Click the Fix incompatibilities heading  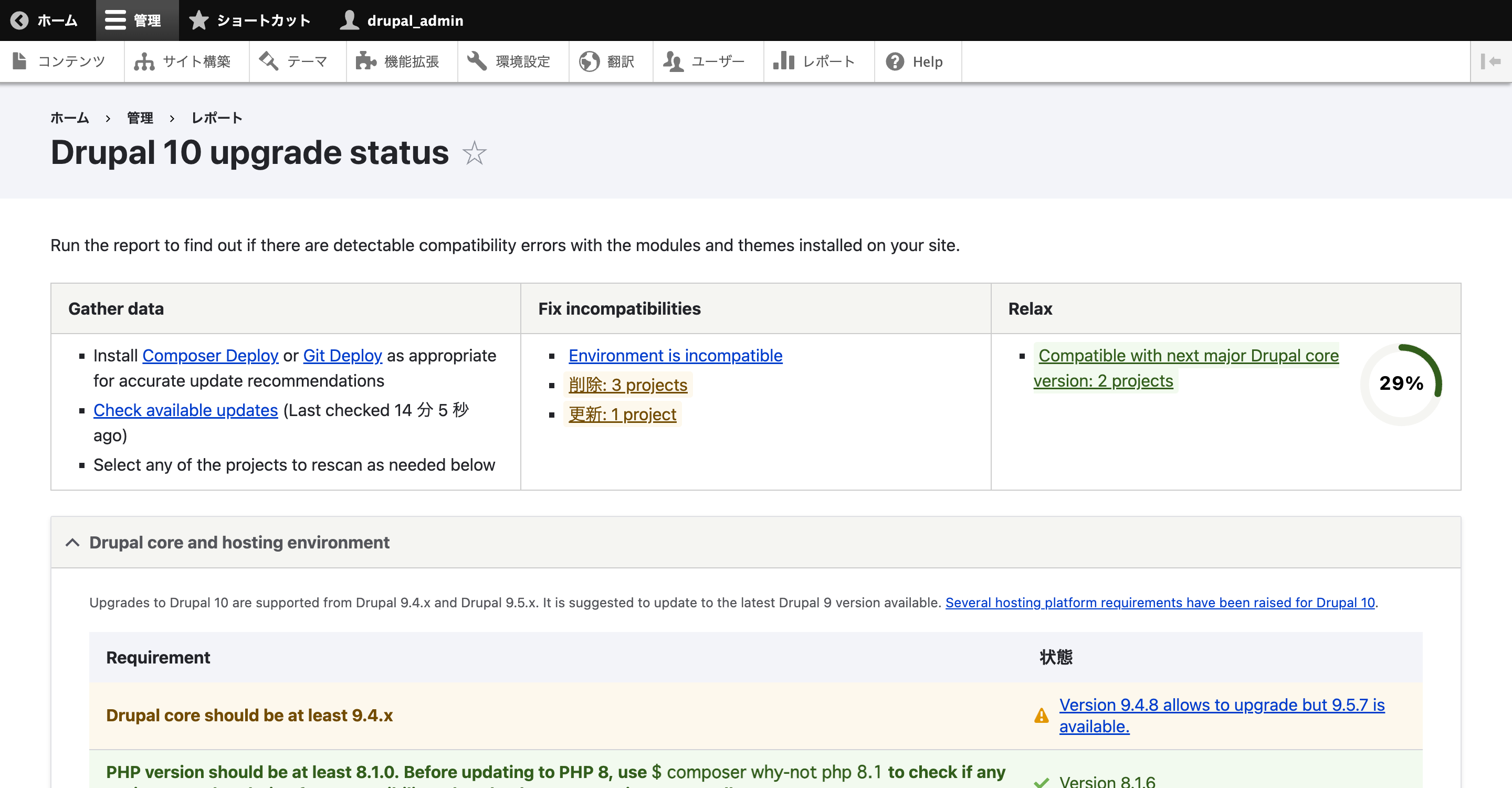click(x=619, y=308)
